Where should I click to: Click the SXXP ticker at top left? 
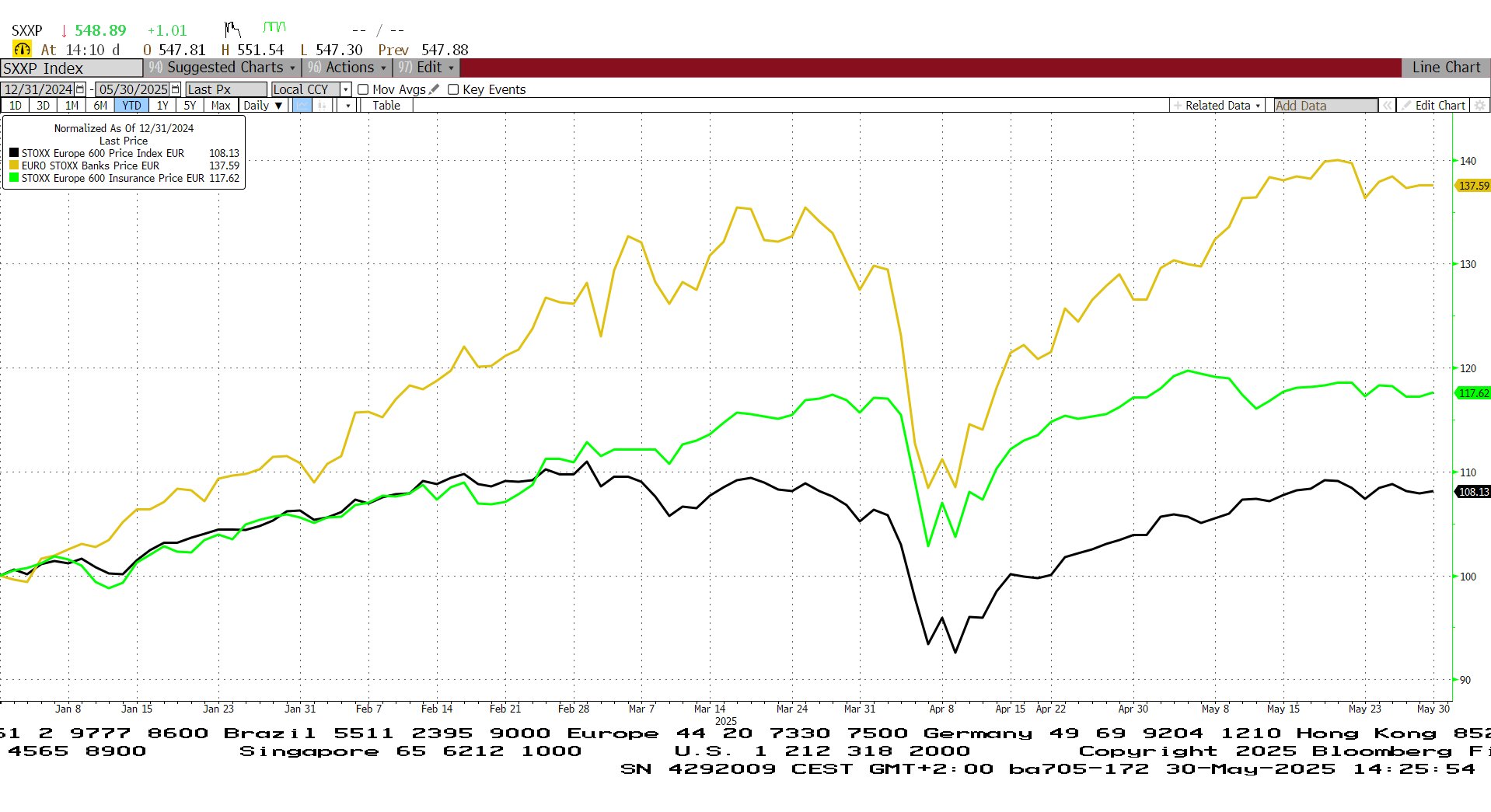point(26,30)
